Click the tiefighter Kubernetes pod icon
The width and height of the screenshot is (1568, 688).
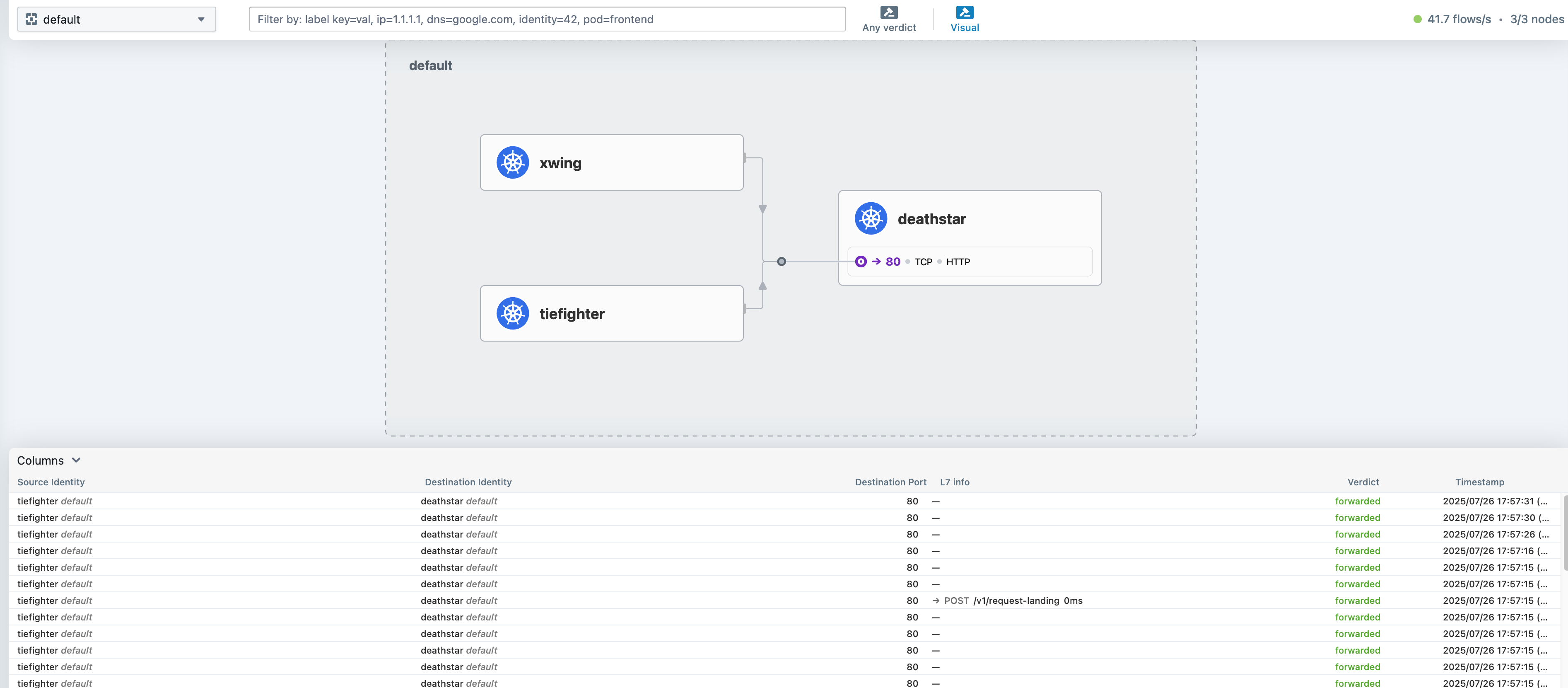pos(513,314)
